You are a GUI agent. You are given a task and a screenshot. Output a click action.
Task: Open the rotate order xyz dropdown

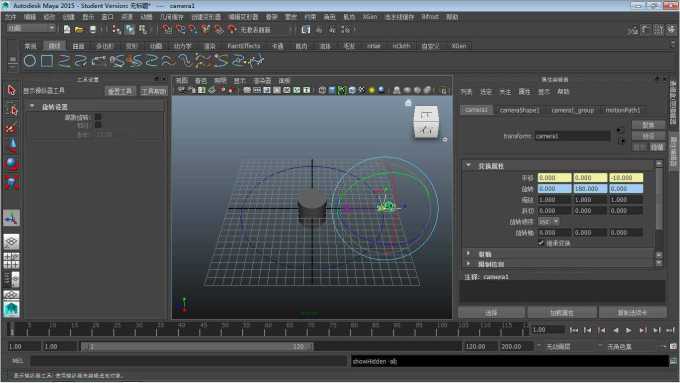coord(549,222)
